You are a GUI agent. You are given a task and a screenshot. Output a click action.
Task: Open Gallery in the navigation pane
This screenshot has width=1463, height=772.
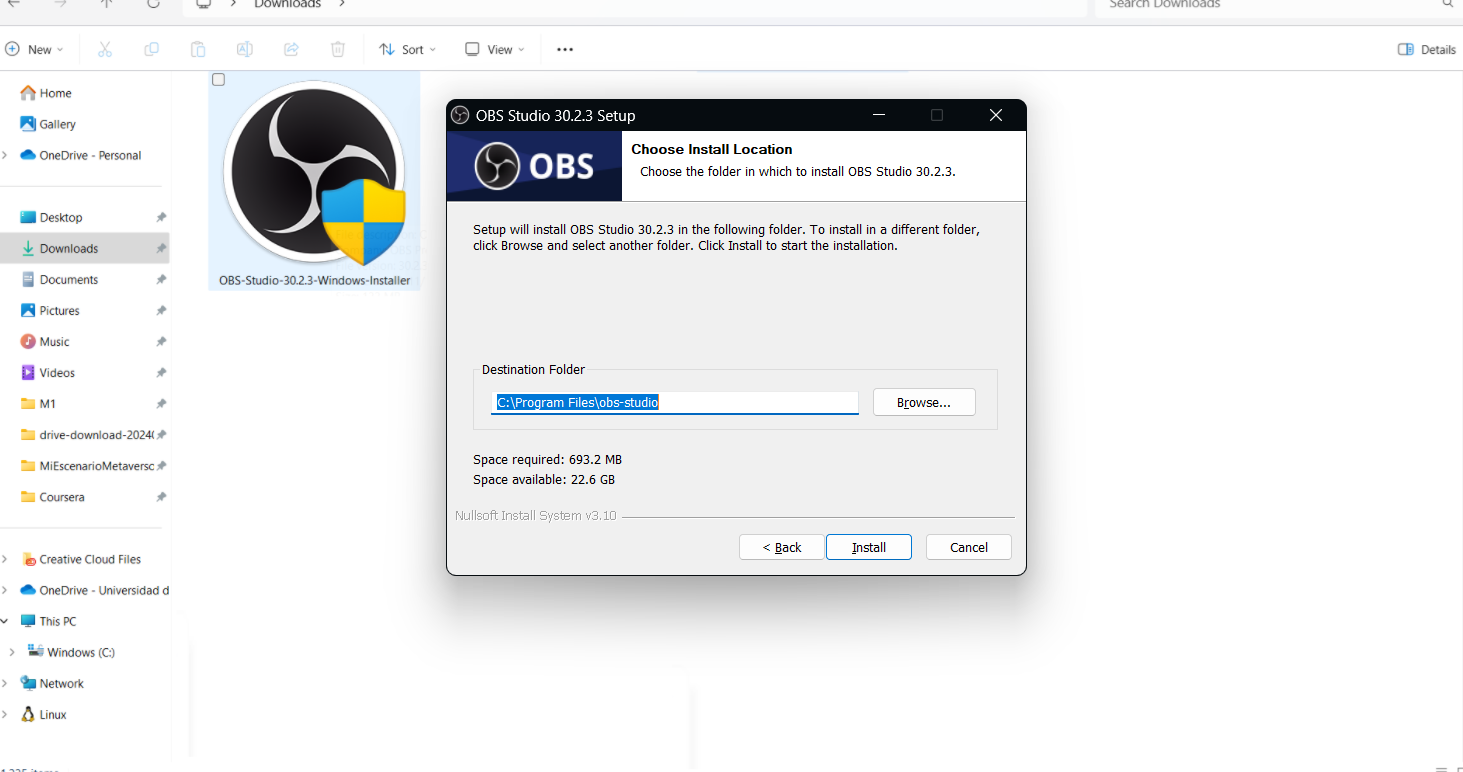[x=48, y=124]
